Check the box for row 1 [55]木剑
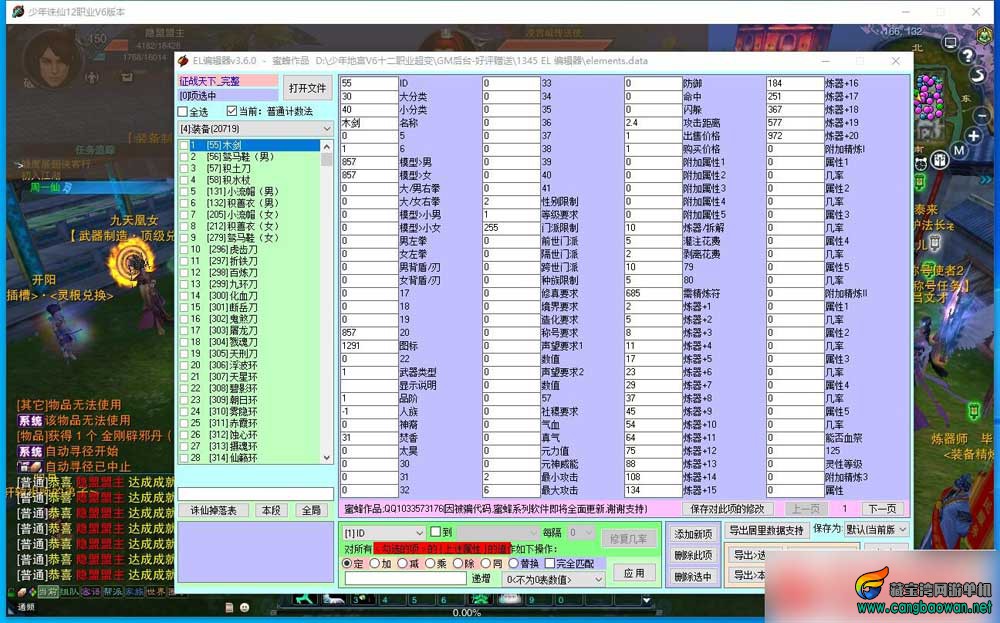 (x=184, y=145)
